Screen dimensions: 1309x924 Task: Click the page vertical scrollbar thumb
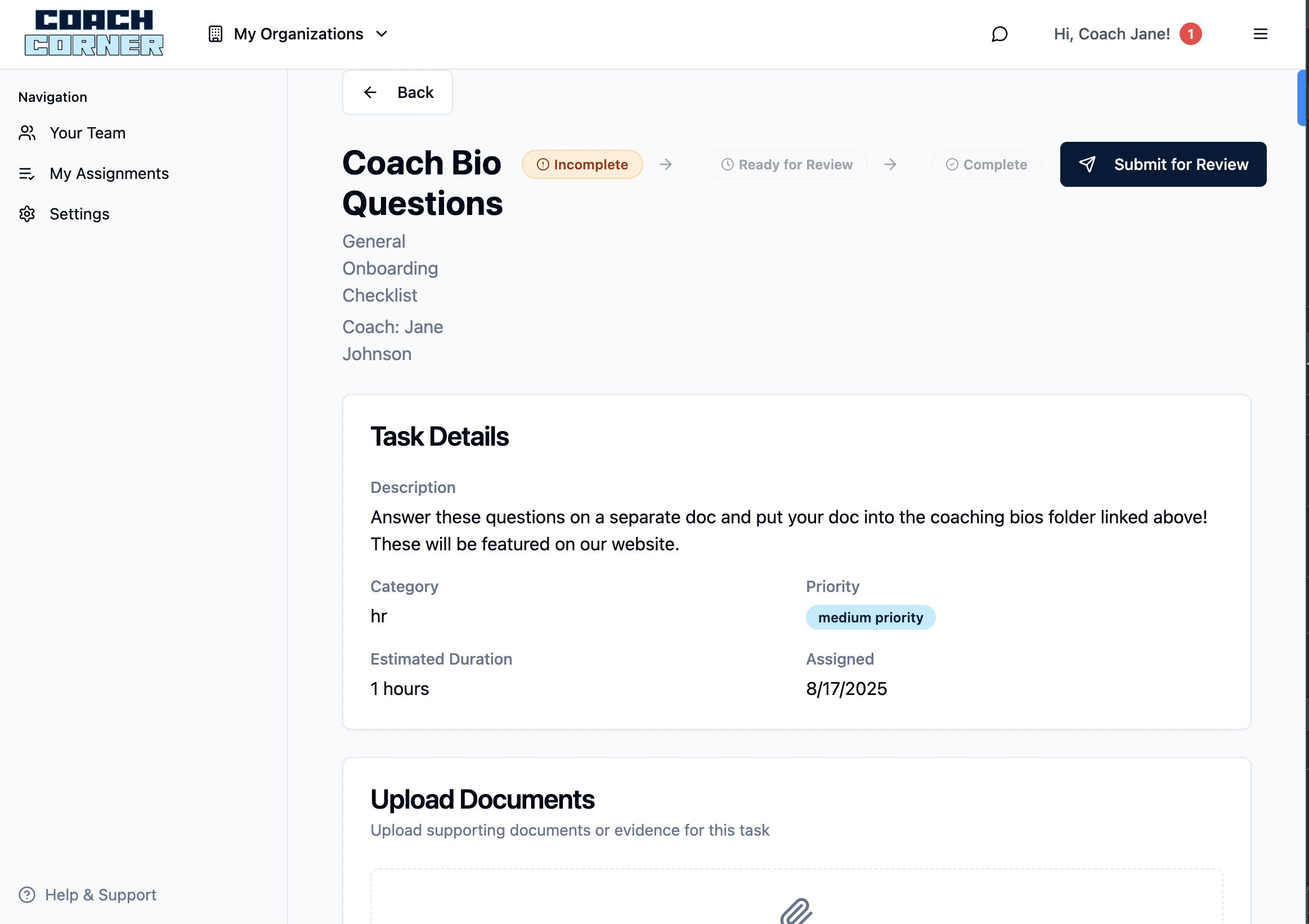click(1302, 97)
